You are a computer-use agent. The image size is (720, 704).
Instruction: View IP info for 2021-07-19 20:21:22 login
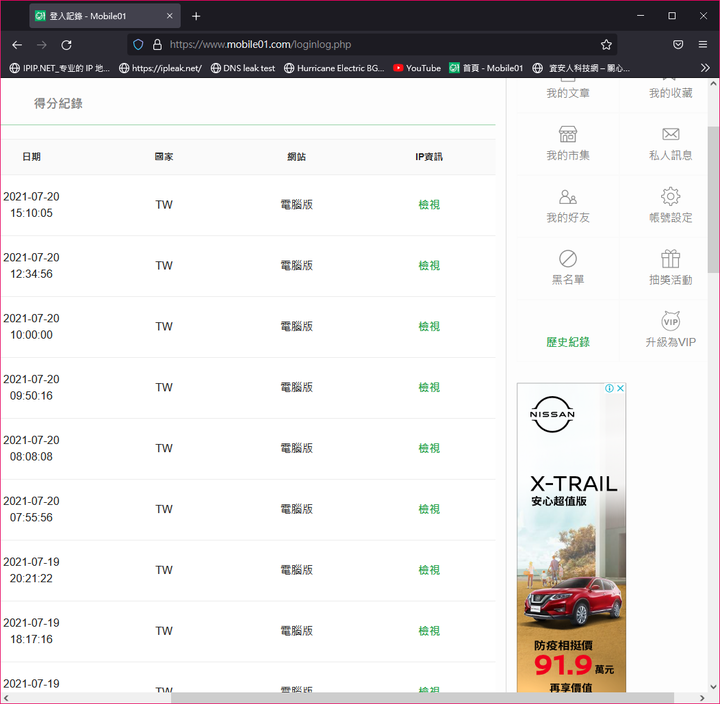click(429, 570)
